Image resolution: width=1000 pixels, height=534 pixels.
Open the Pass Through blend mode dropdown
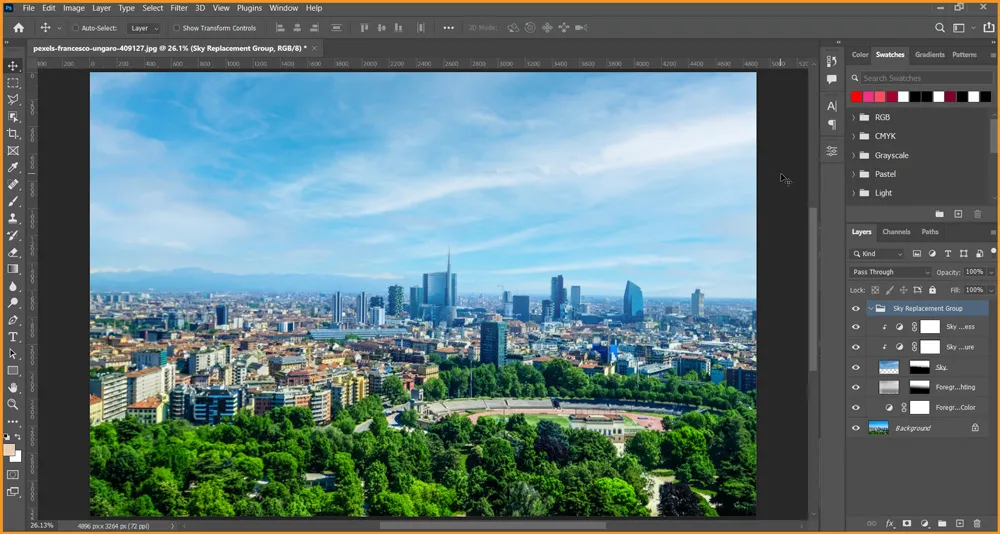pyautogui.click(x=891, y=272)
